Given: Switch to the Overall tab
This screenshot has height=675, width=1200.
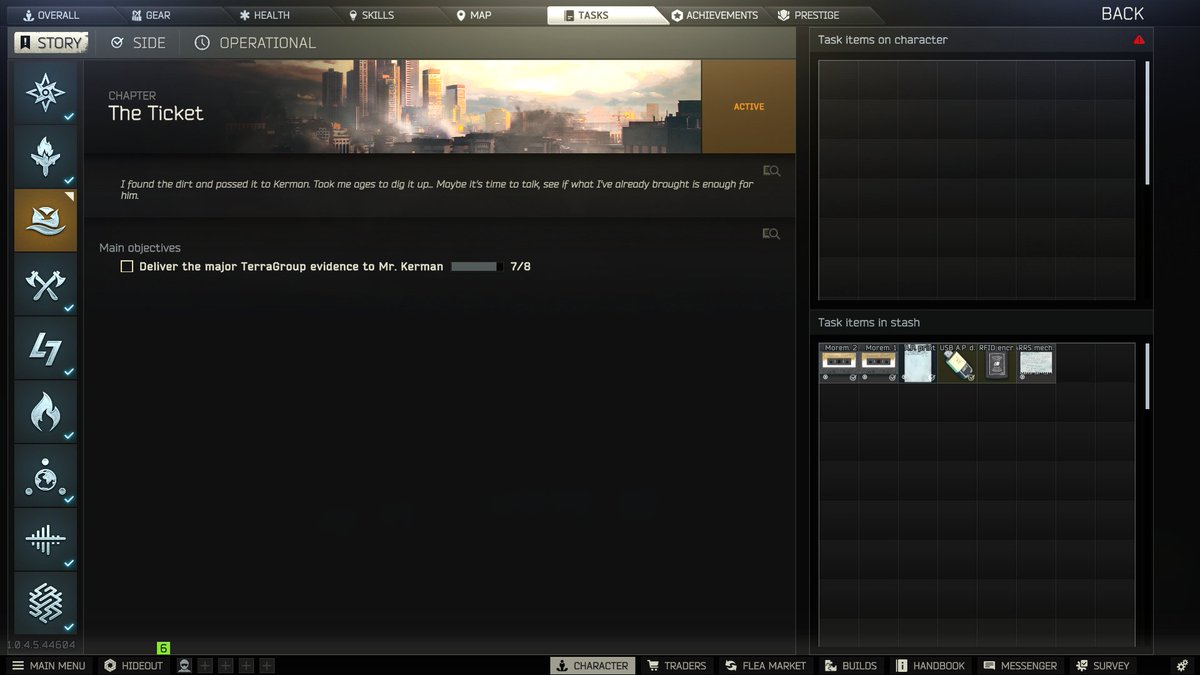Looking at the screenshot, I should (51, 15).
